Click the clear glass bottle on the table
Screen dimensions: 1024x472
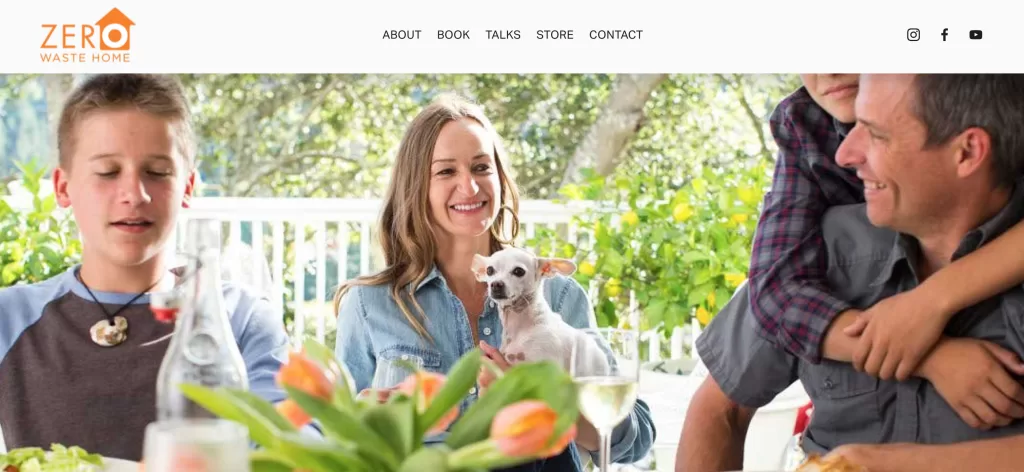(x=199, y=325)
